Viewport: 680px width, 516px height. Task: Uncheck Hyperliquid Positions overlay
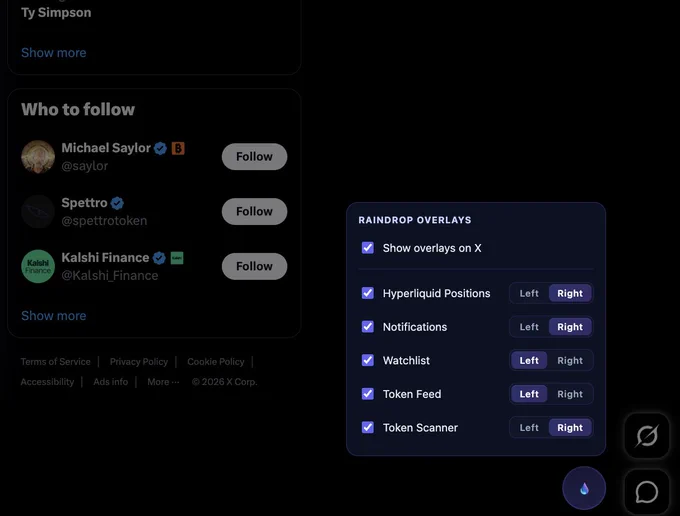368,293
